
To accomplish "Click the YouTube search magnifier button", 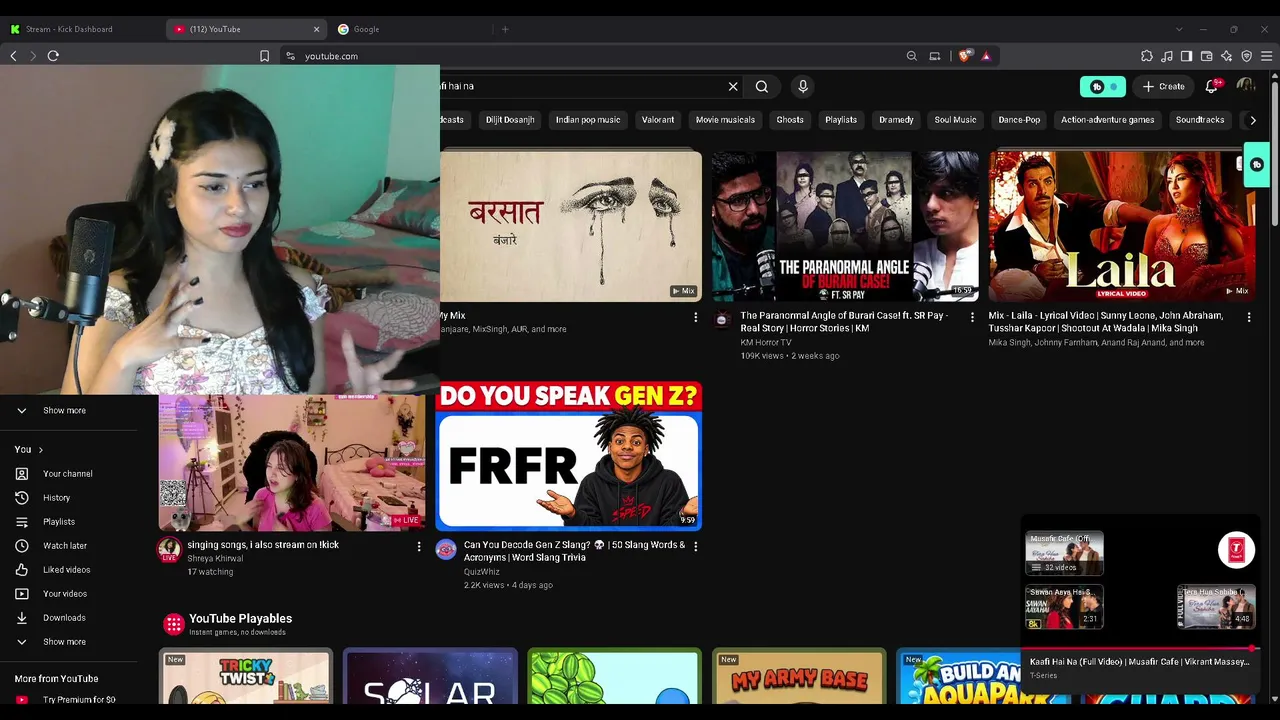I will pyautogui.click(x=762, y=87).
